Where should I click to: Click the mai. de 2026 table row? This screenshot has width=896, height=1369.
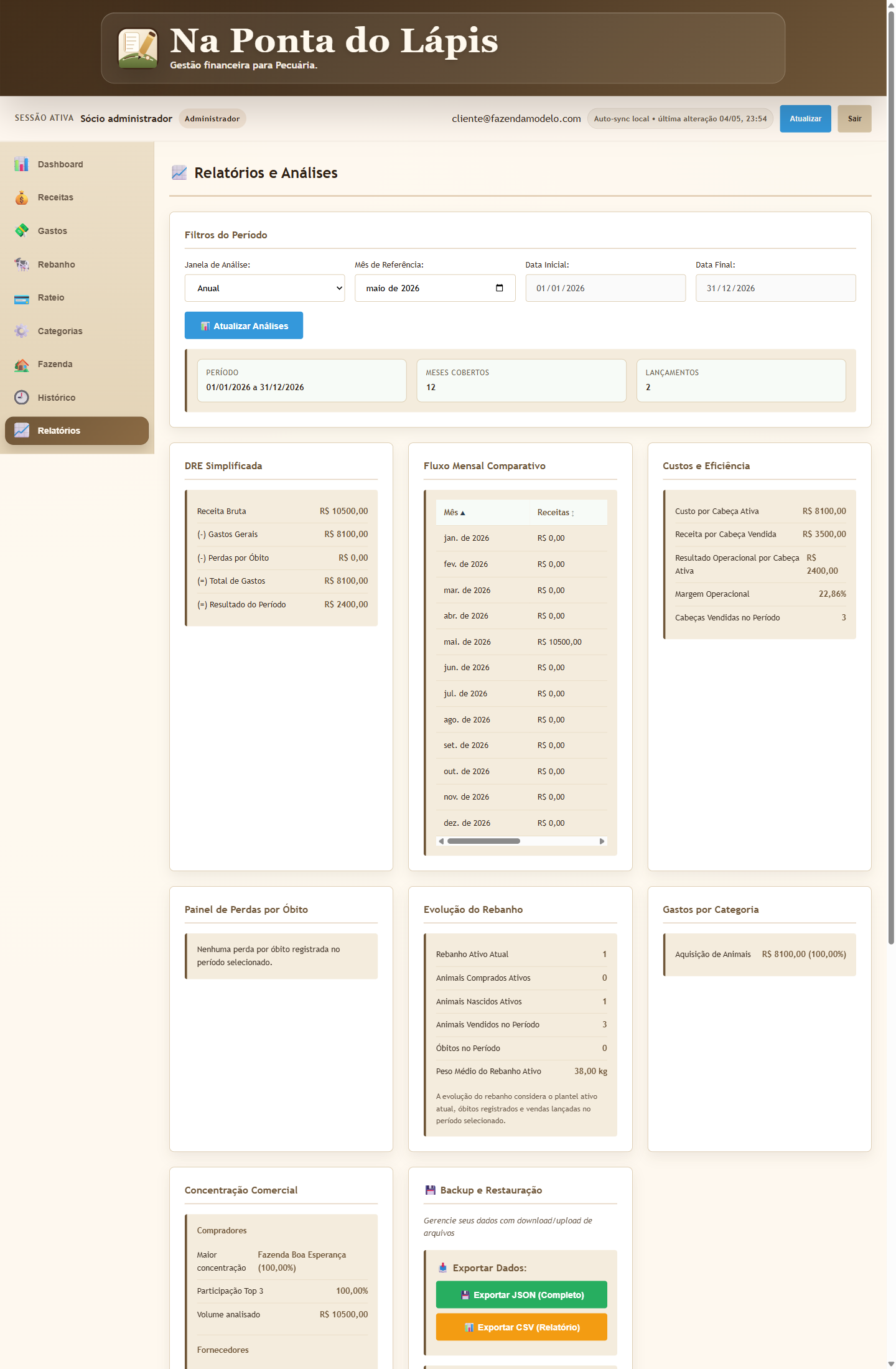521,642
